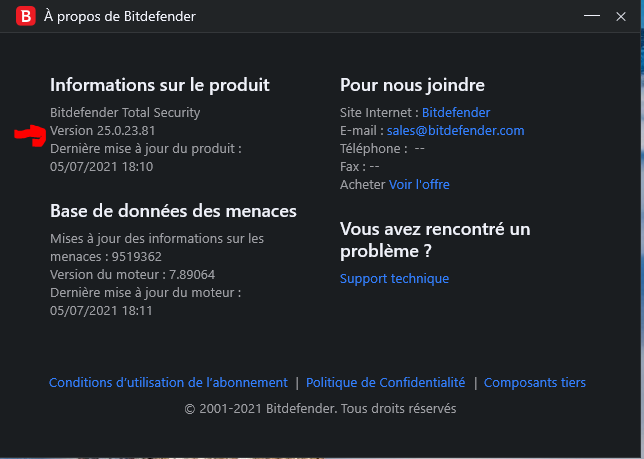Image resolution: width=644 pixels, height=459 pixels.
Task: Click the Base de données des menaces heading
Action: point(173,211)
